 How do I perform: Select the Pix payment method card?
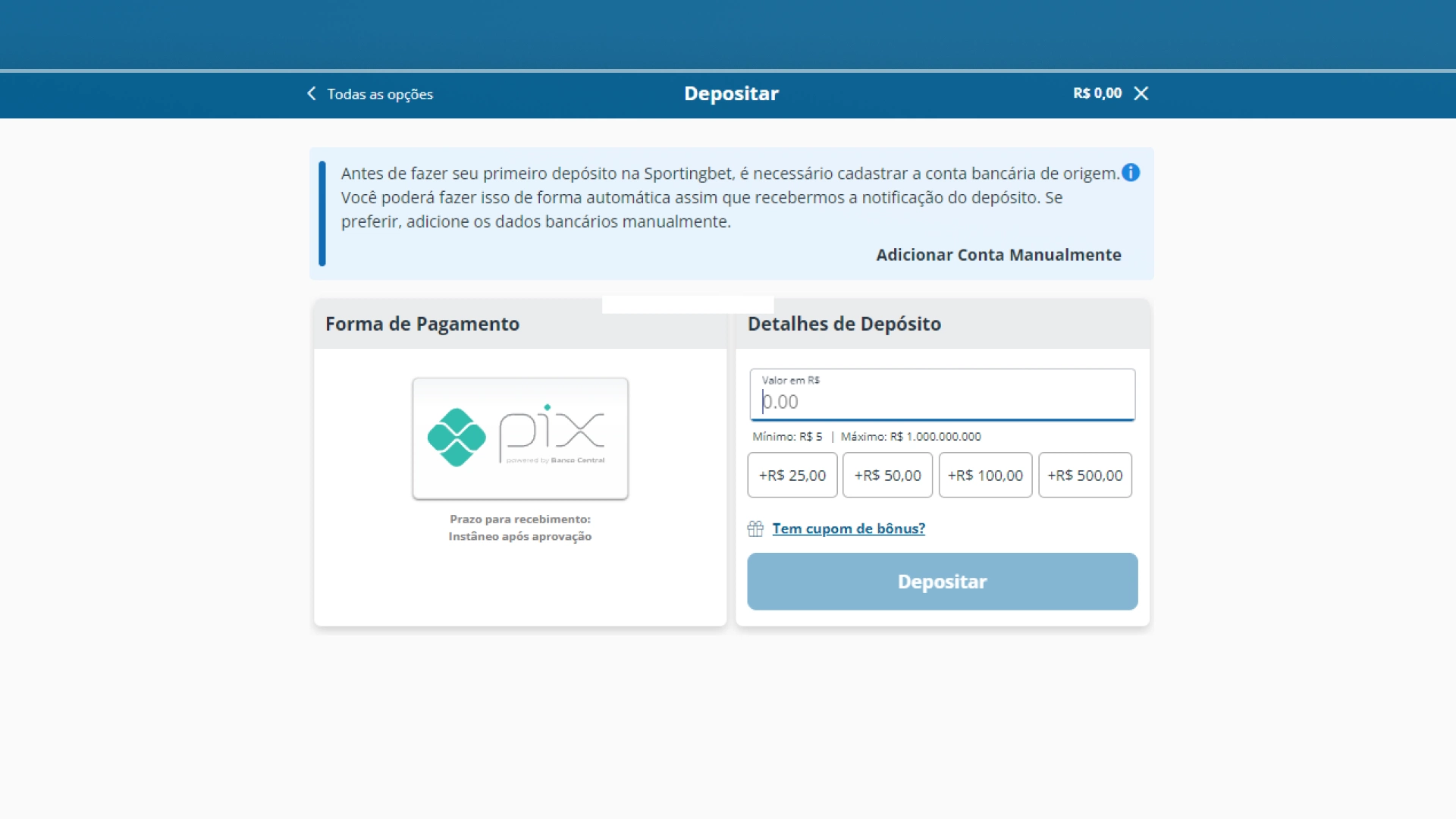(520, 438)
